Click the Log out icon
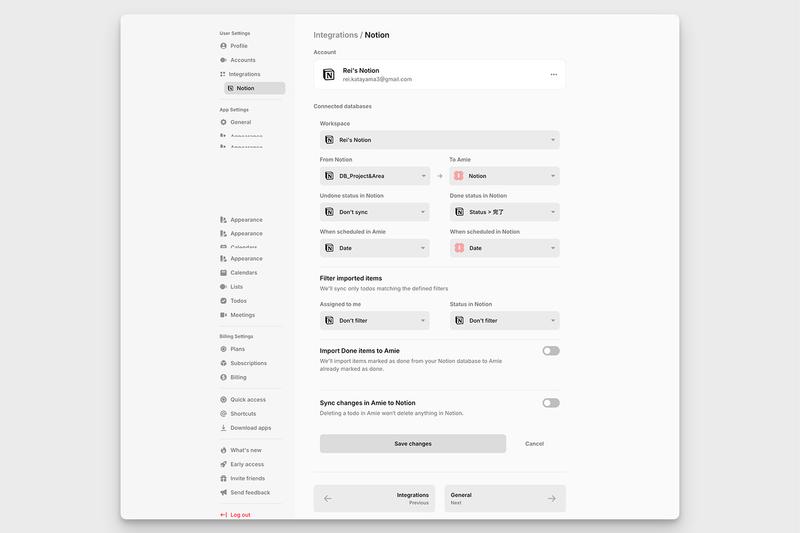800x533 pixels. tap(224, 515)
